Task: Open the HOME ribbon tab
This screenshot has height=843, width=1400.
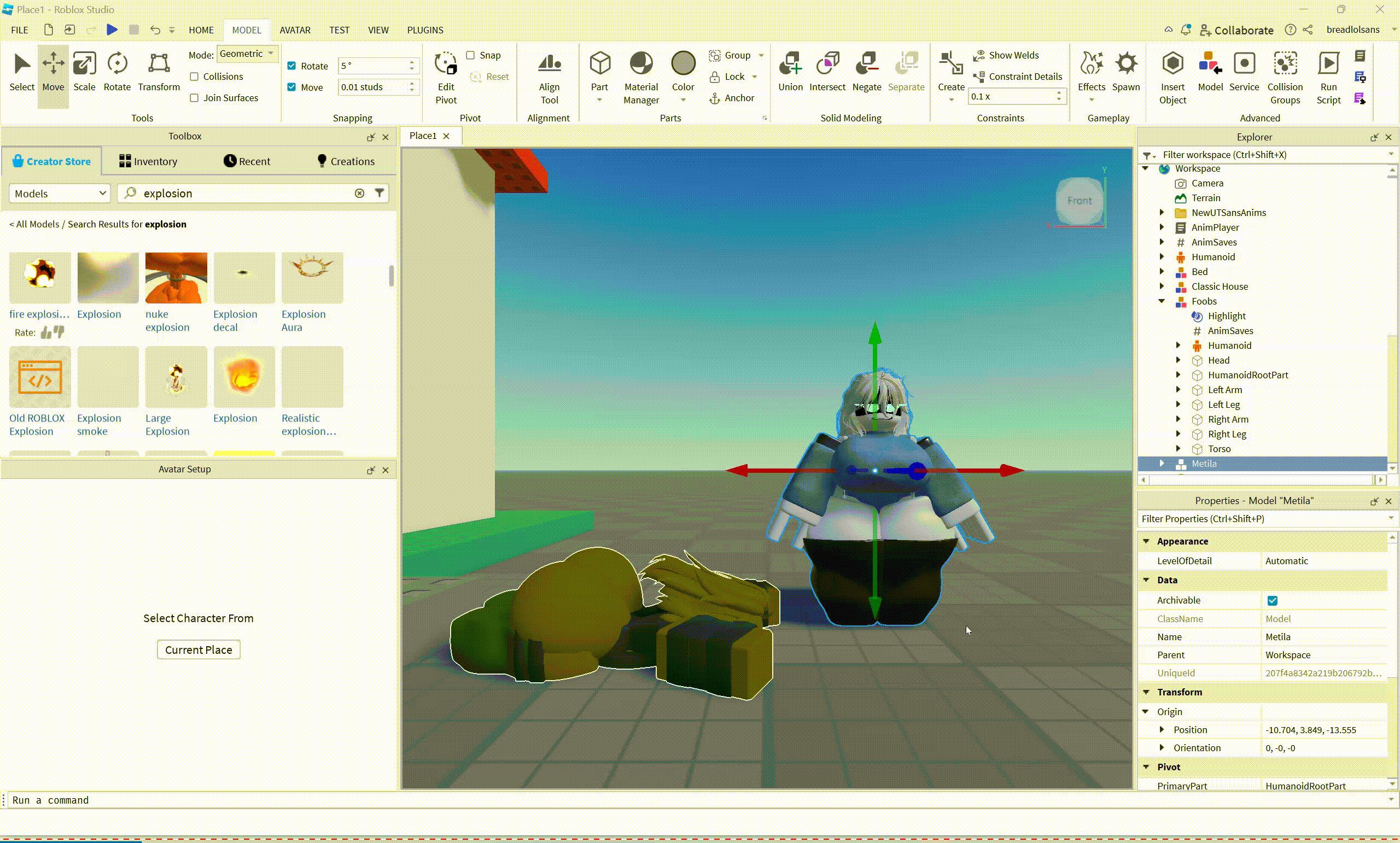Action: (201, 30)
